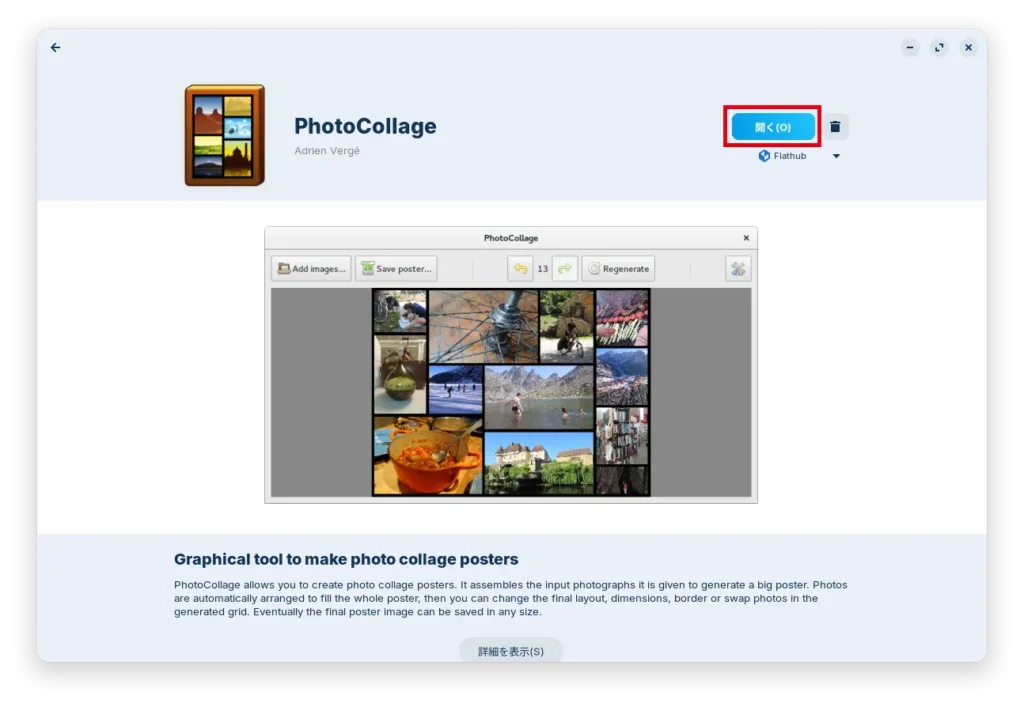The height and width of the screenshot is (707, 1024).
Task: Click the undo arrow in the preview toolbar
Action: tap(520, 268)
